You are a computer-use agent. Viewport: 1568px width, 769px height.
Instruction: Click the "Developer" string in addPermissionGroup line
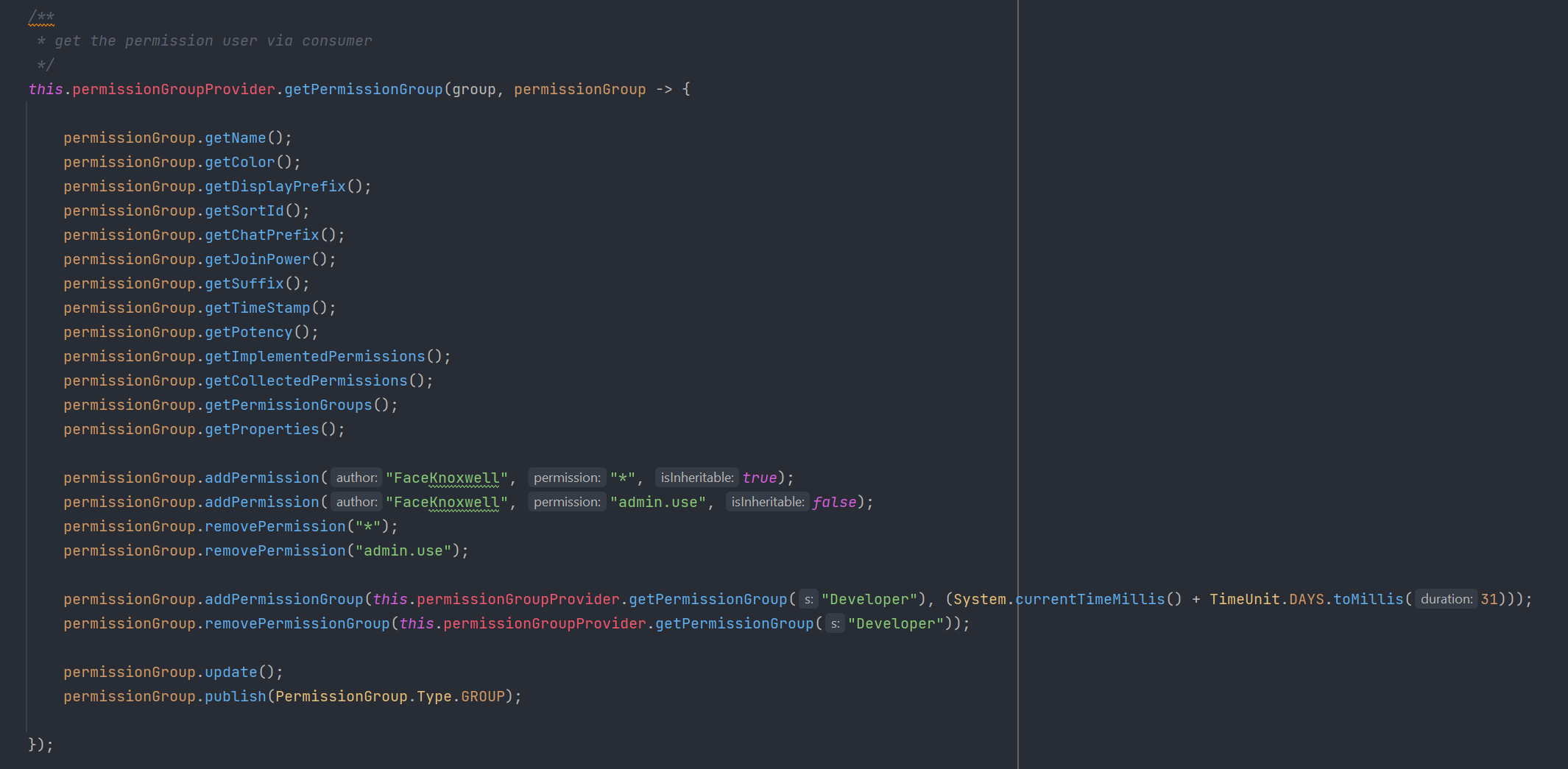click(869, 599)
